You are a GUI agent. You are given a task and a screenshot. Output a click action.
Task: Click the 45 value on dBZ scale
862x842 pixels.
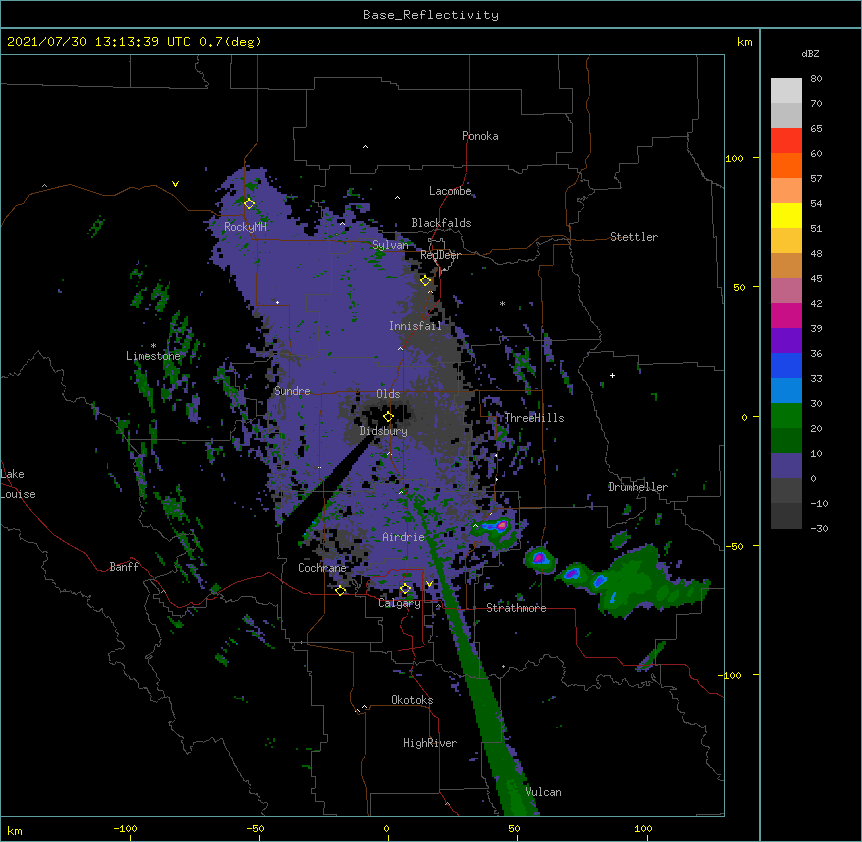coord(816,279)
